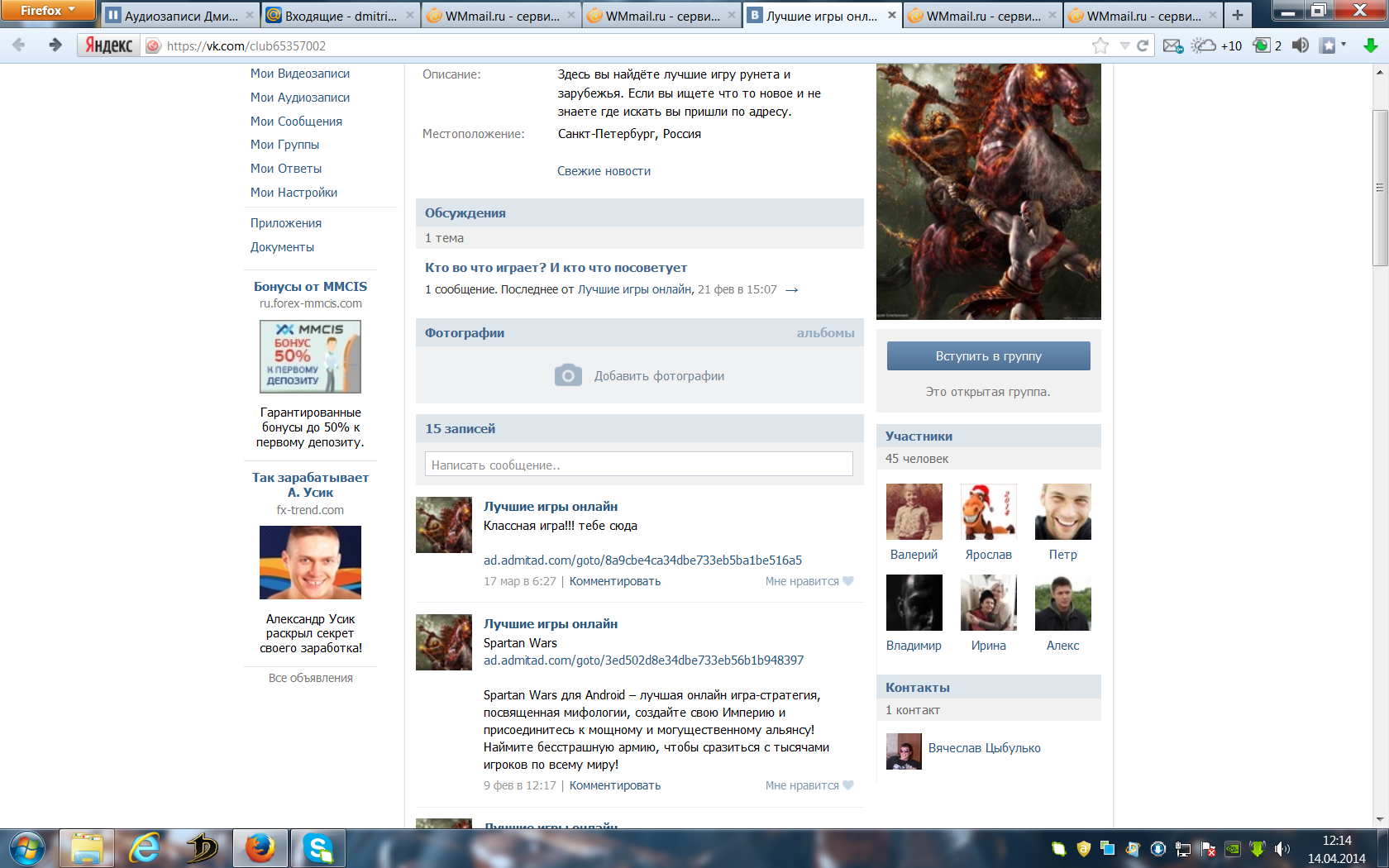Open topic 'Кто во что играет?'
Viewport: 1389px width, 868px height.
[556, 268]
